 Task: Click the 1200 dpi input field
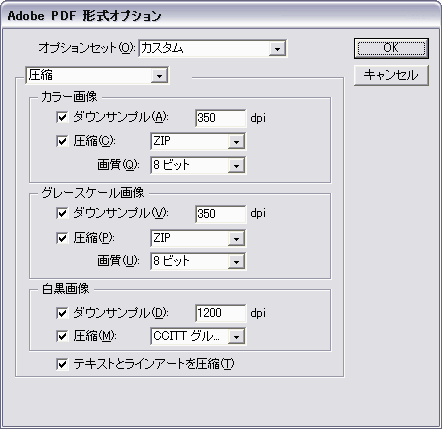[220, 313]
